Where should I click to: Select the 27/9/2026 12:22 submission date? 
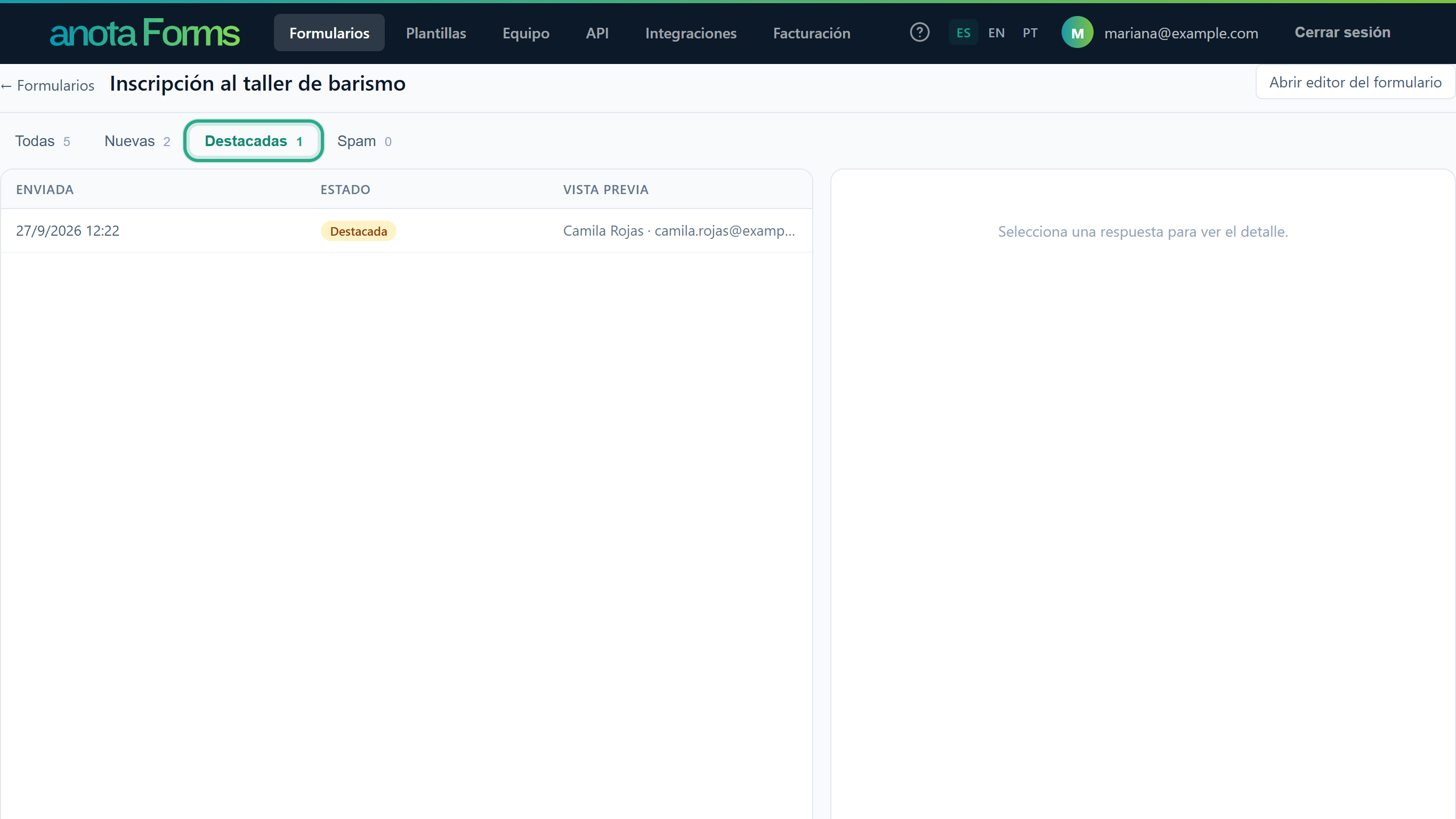68,231
